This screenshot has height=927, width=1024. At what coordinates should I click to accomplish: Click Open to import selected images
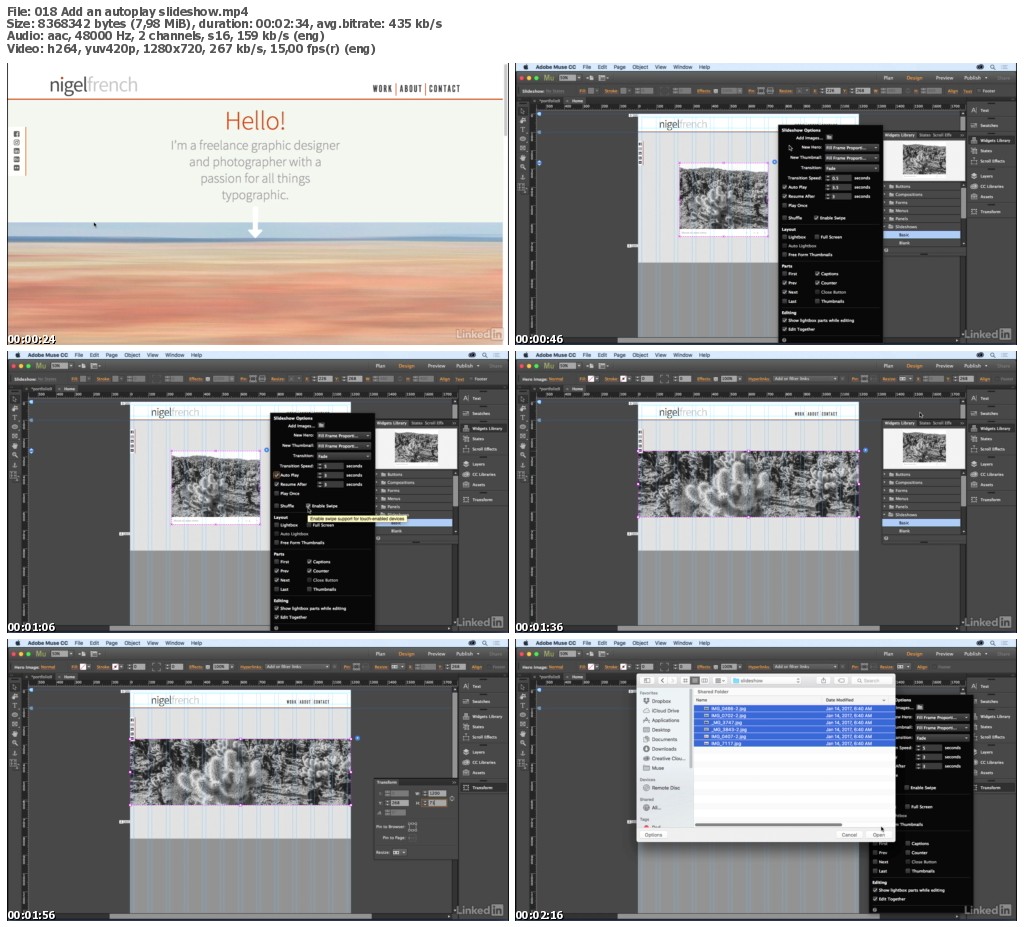[x=879, y=835]
